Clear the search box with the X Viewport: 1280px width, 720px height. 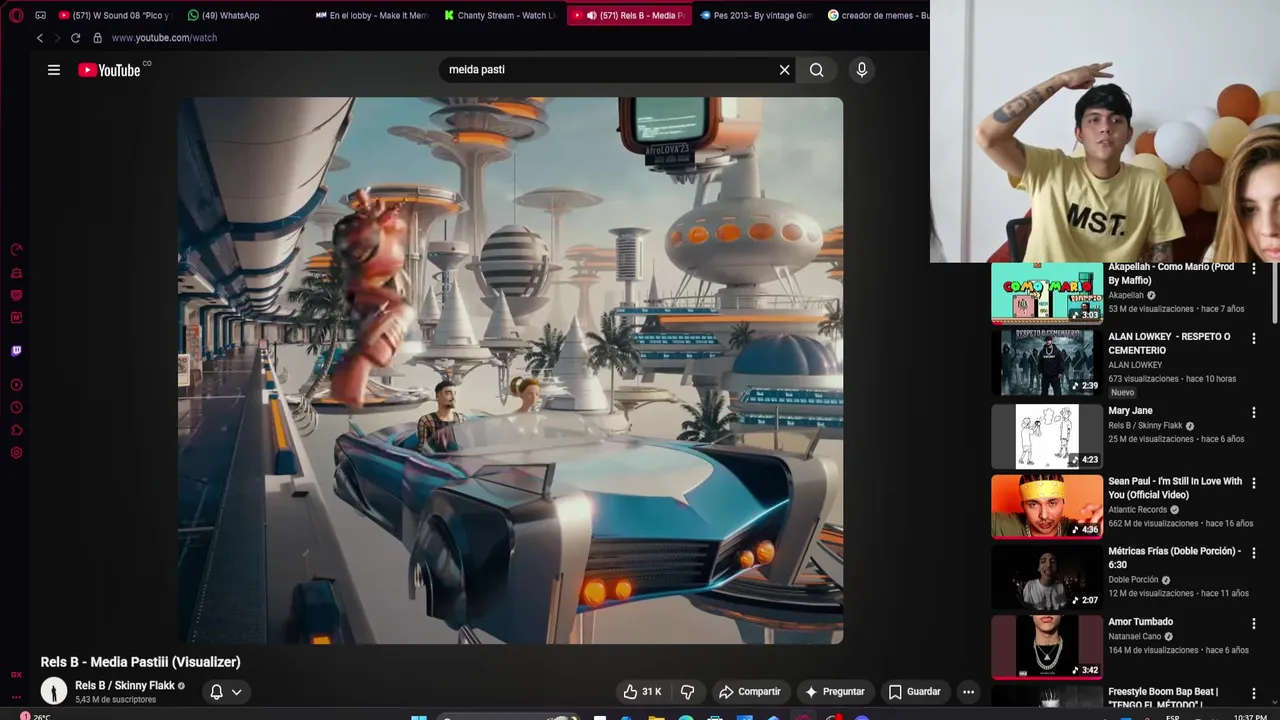[784, 70]
